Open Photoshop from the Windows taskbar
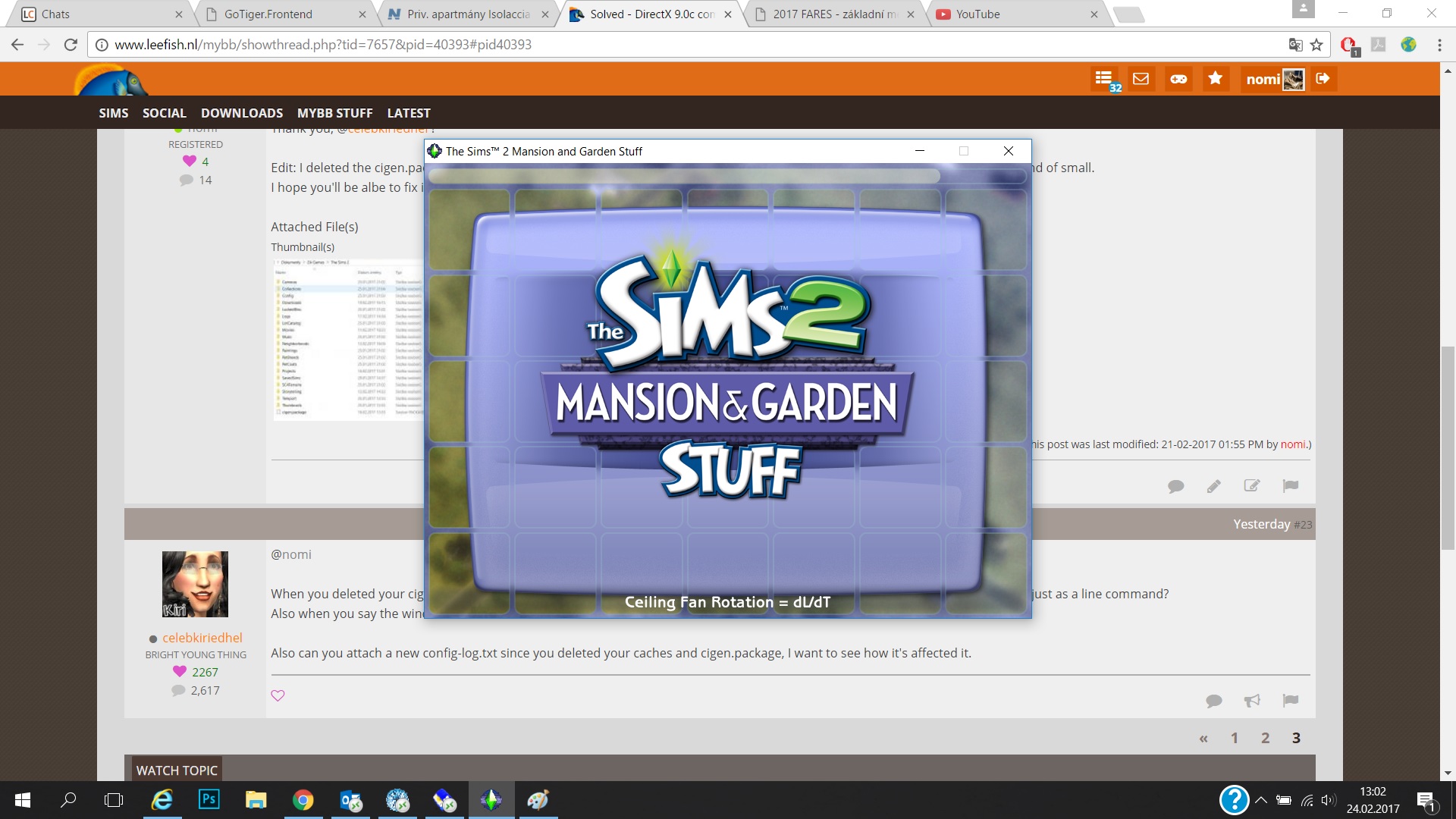 (209, 800)
